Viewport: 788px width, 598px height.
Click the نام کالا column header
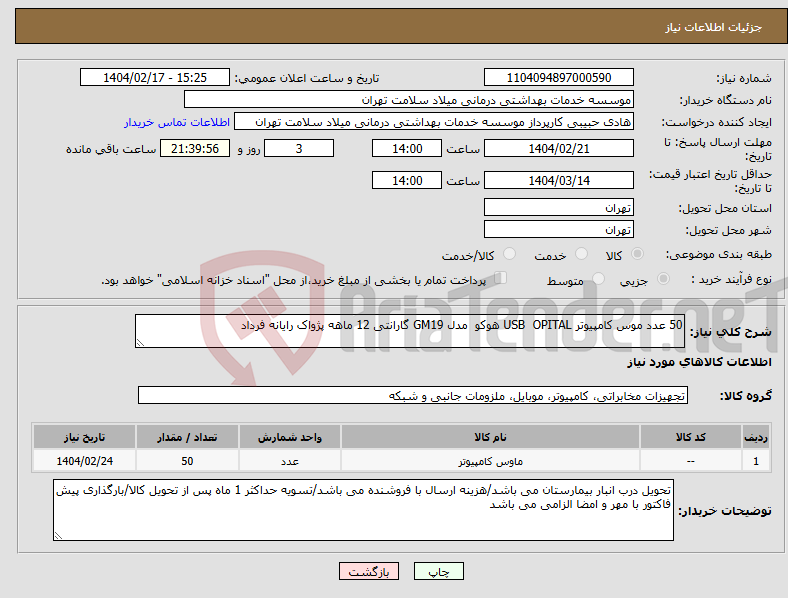point(490,437)
